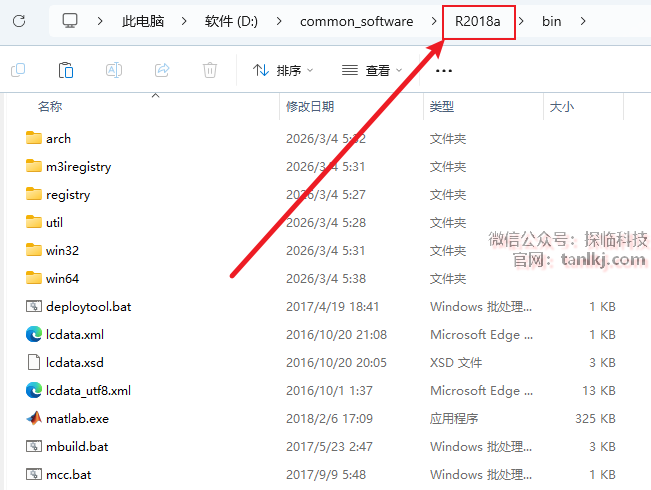Expand chevron after bin breadcrumb

click(583, 21)
